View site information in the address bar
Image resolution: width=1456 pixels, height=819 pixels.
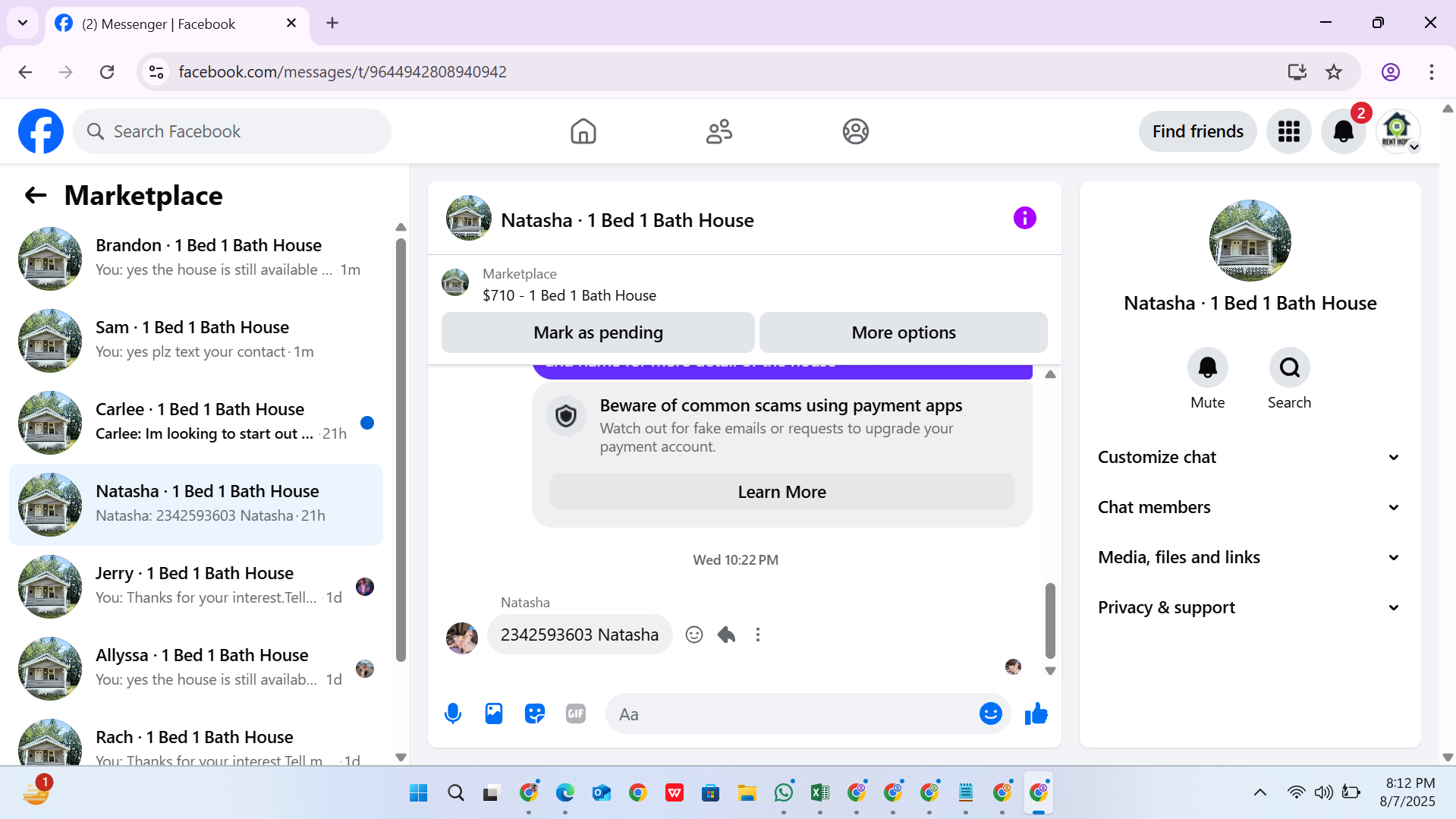click(x=156, y=72)
